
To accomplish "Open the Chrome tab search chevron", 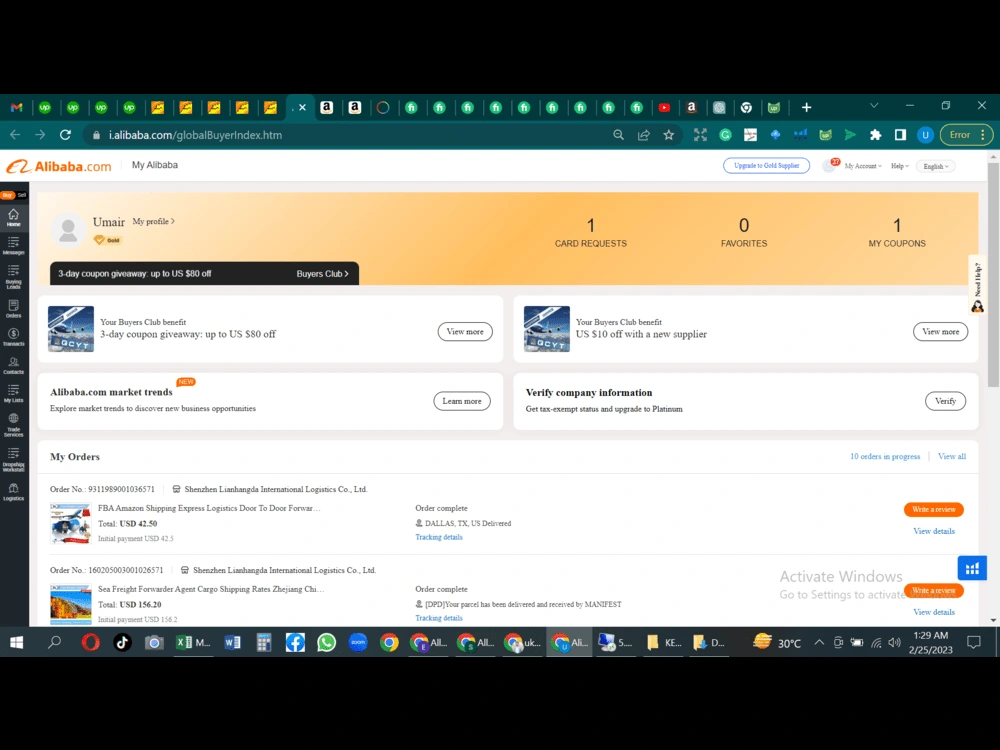I will (874, 106).
